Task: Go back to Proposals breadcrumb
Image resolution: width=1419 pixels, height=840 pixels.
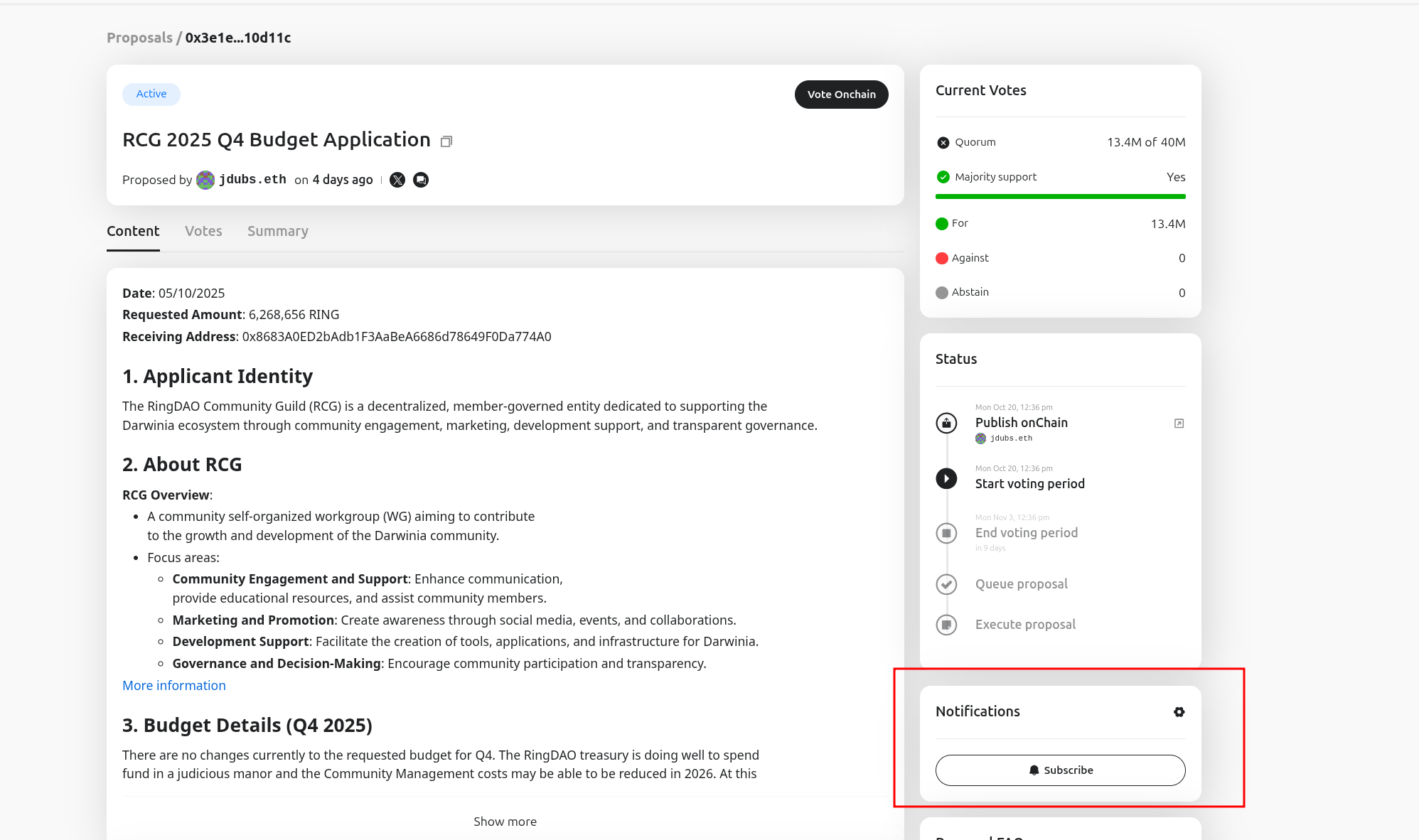Action: click(x=139, y=38)
